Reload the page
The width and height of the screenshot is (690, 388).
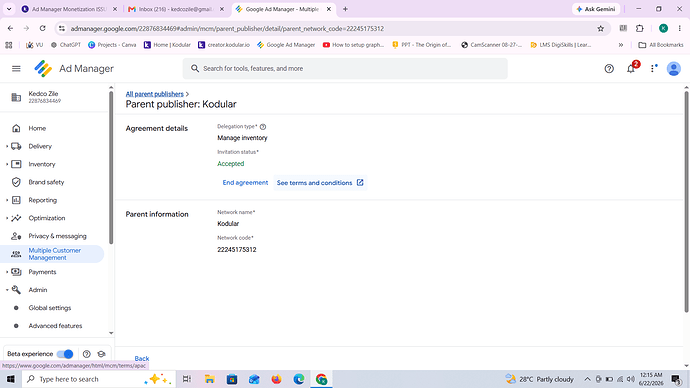(x=42, y=29)
